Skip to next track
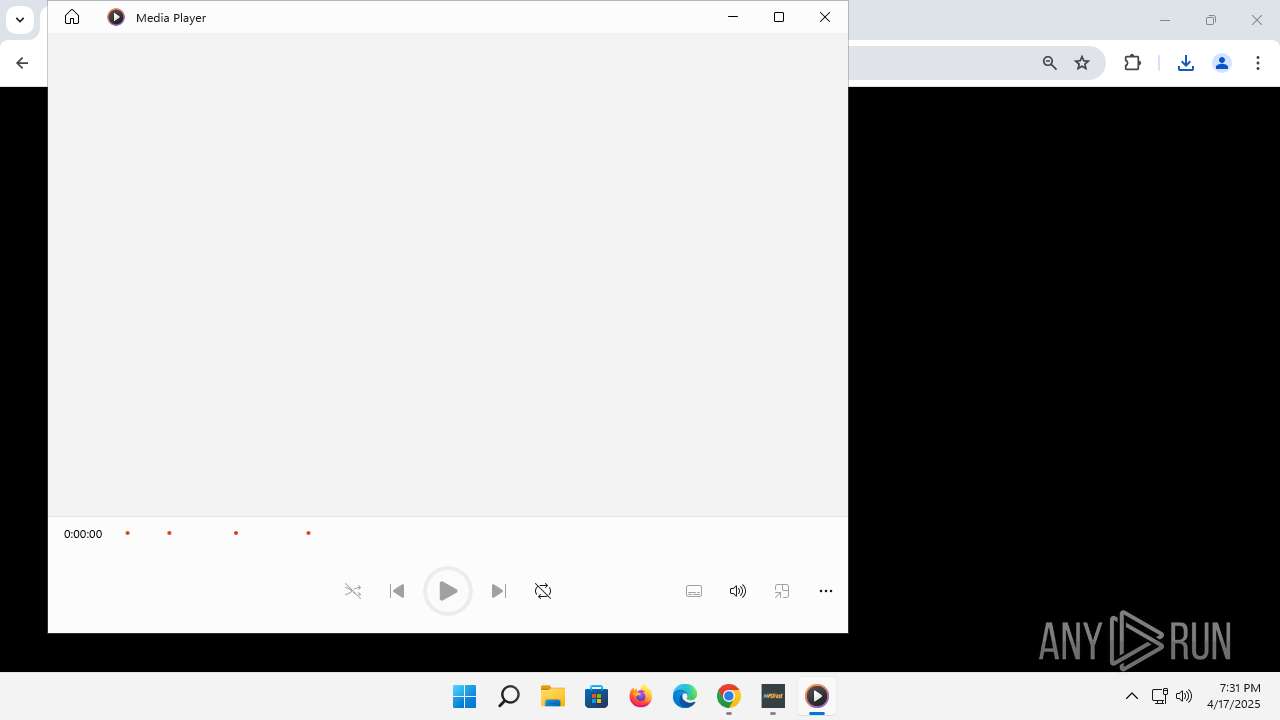This screenshot has height=720, width=1280. 499,591
